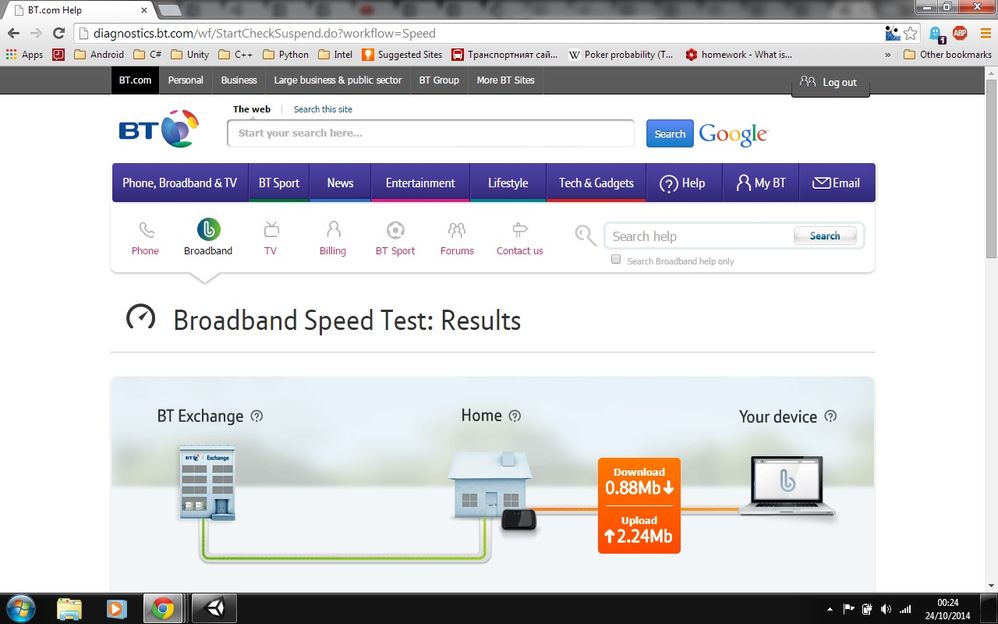Select the Broadband help icon

[x=208, y=229]
